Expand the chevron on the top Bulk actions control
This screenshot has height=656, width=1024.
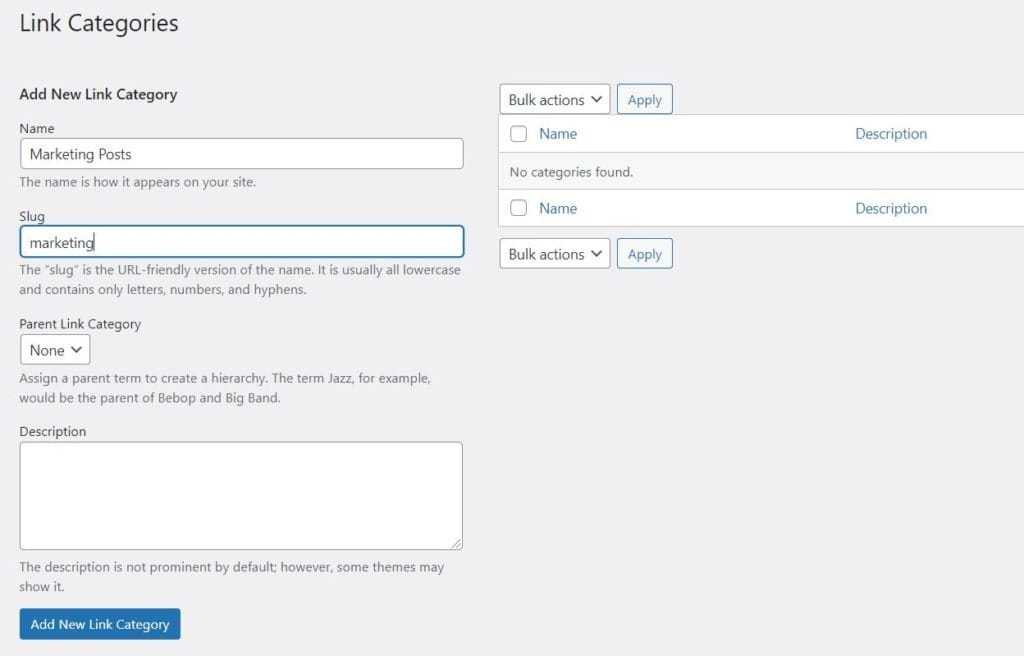point(597,99)
